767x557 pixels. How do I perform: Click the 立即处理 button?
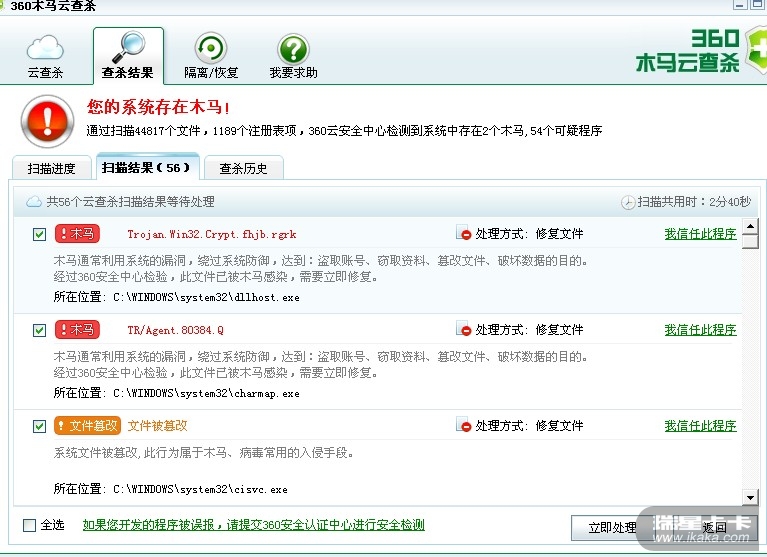tap(612, 528)
